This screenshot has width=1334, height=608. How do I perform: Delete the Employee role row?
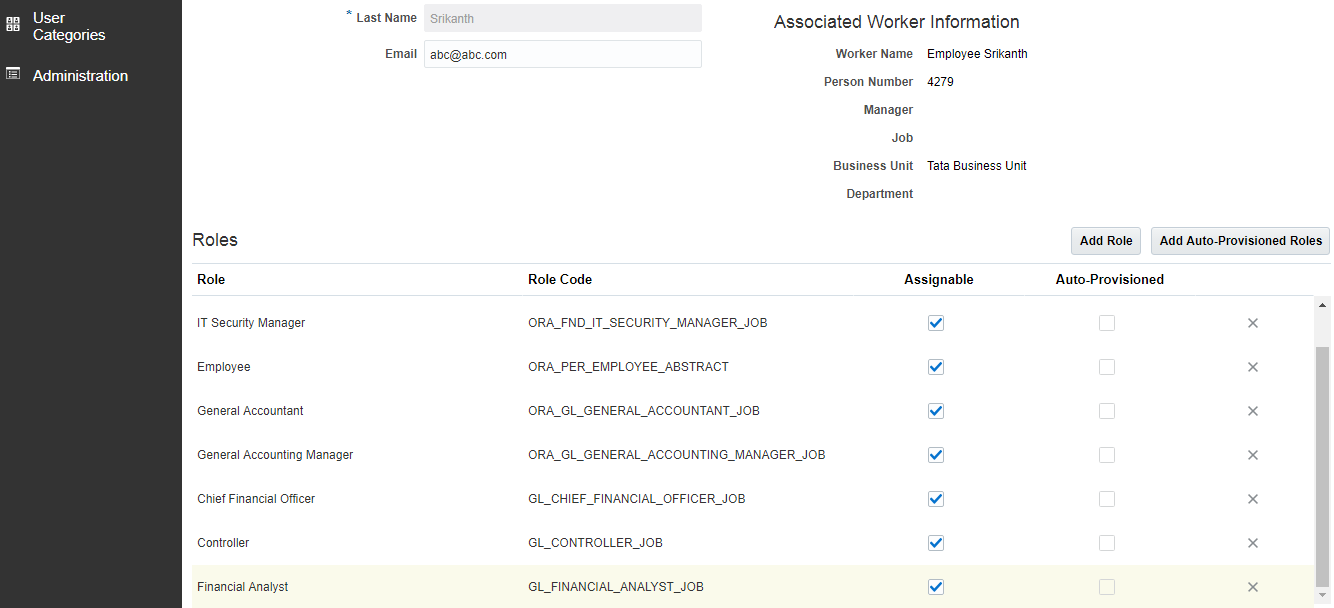pos(1252,367)
